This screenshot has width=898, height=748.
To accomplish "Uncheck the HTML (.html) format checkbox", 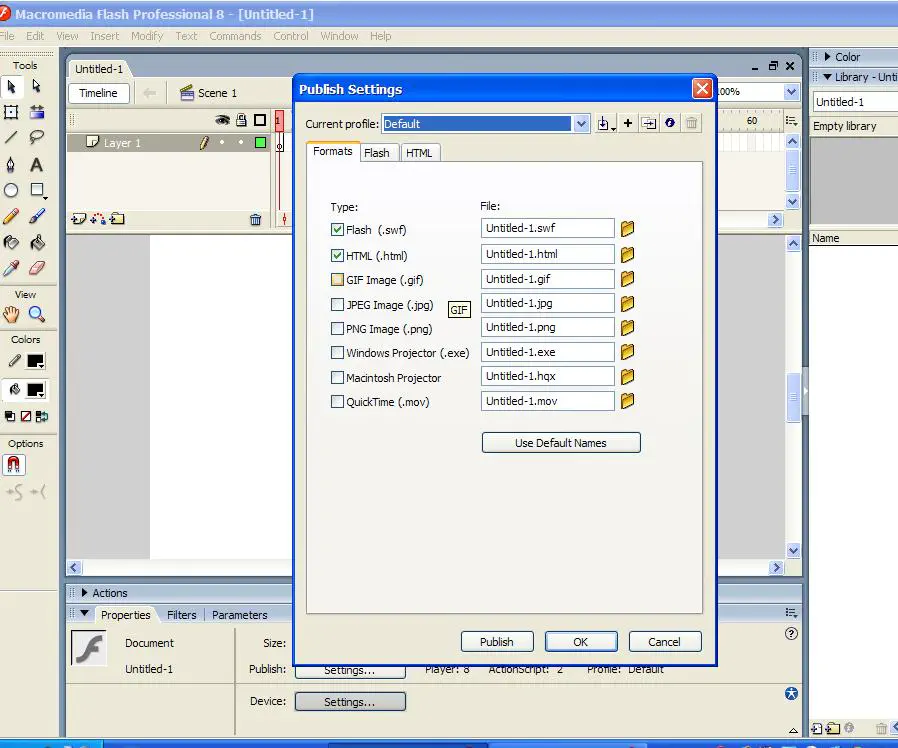I will pos(338,255).
